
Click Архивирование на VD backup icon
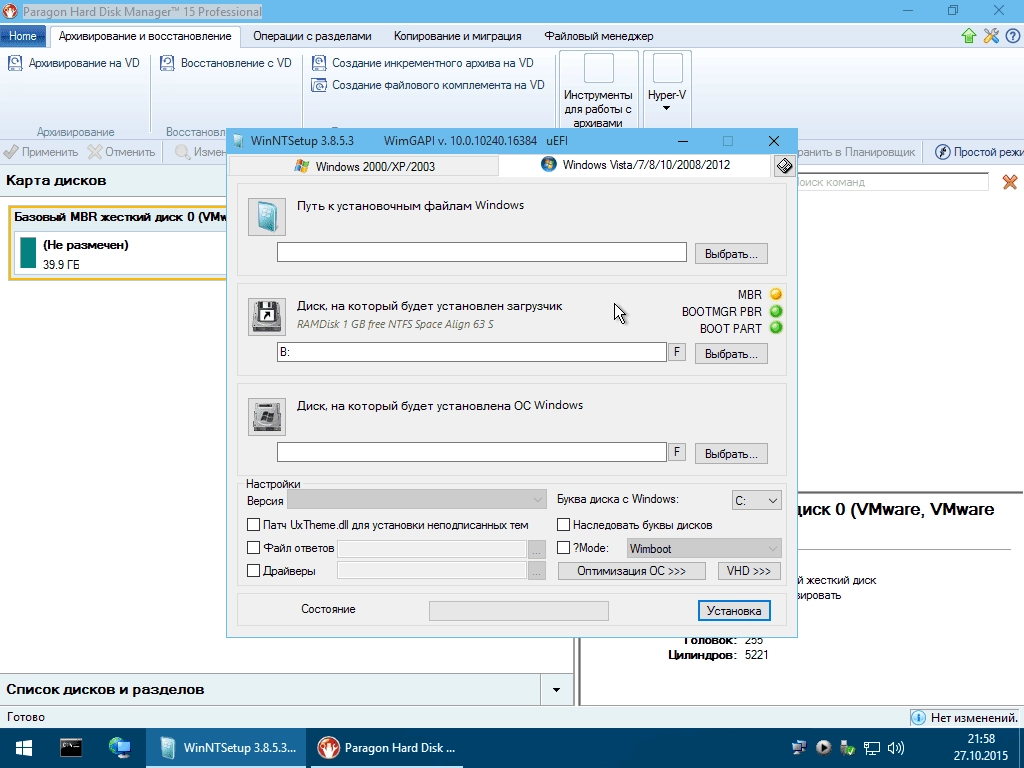[14, 63]
